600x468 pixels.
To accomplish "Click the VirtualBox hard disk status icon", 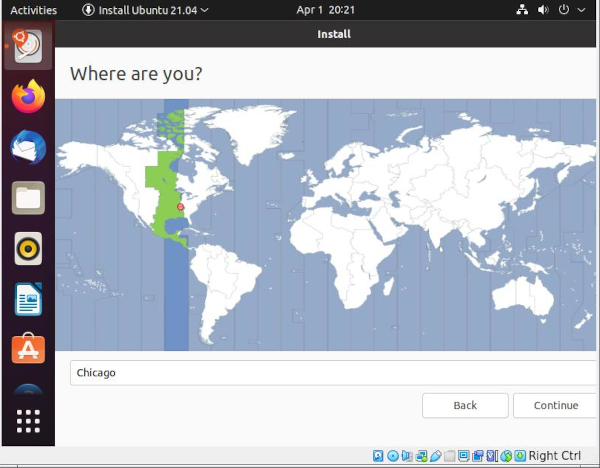I will coord(377,457).
